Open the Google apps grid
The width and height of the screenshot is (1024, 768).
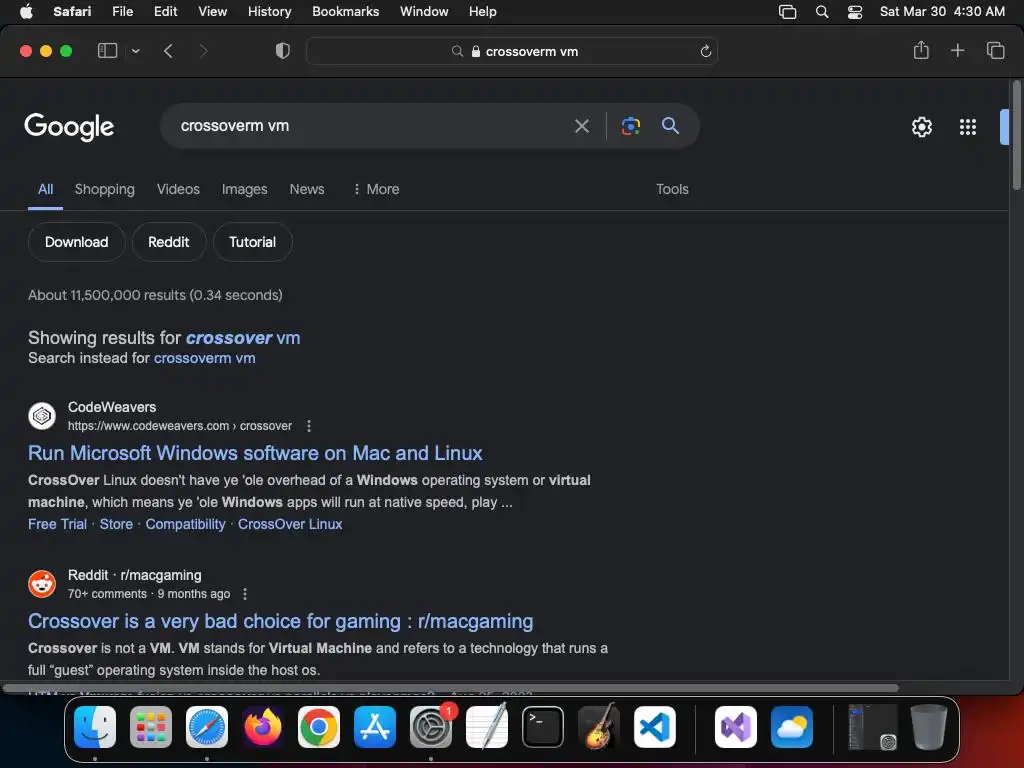[968, 127]
